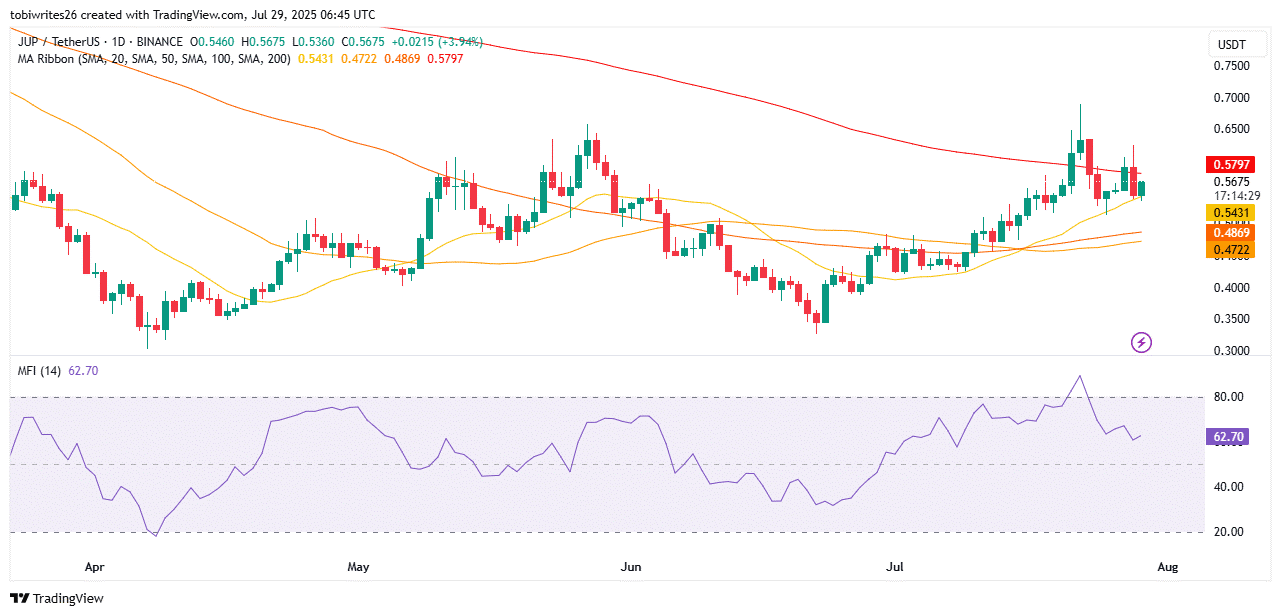
Task: Click the 20.00 MFI axis label
Action: click(x=1229, y=532)
